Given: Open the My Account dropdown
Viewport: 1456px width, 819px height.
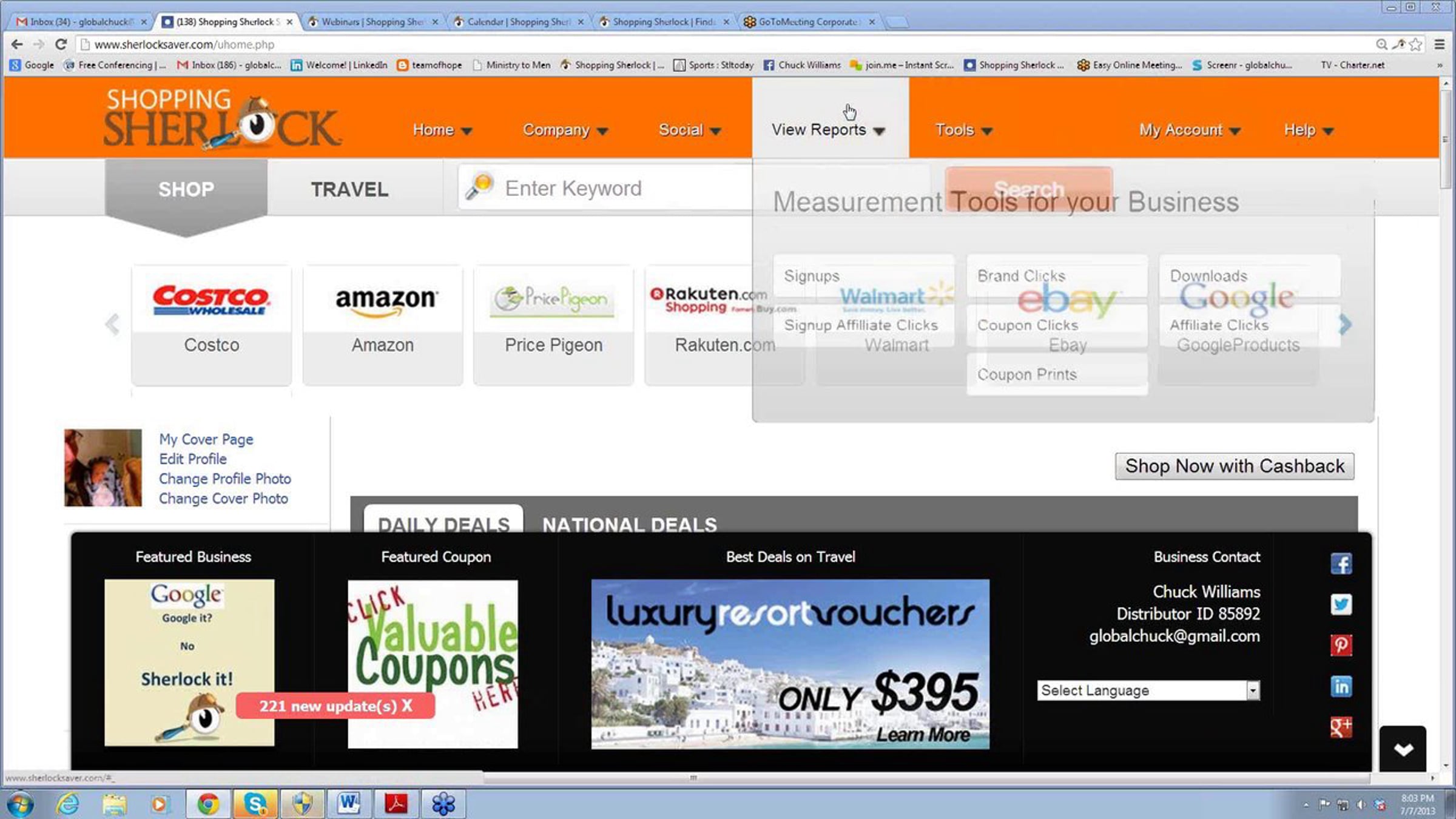Looking at the screenshot, I should click(x=1189, y=130).
